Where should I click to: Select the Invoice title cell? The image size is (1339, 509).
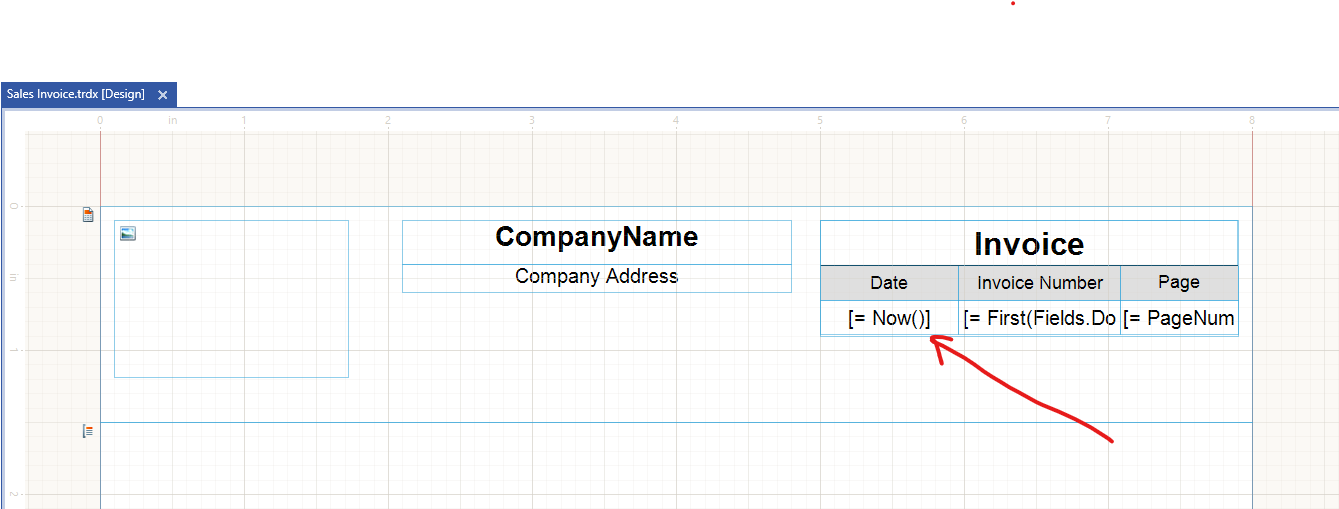coord(1028,244)
